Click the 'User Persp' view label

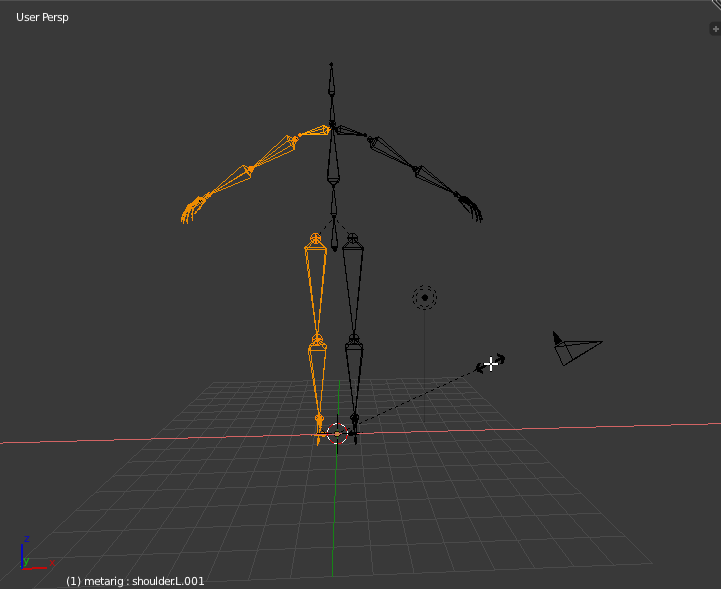click(x=42, y=17)
